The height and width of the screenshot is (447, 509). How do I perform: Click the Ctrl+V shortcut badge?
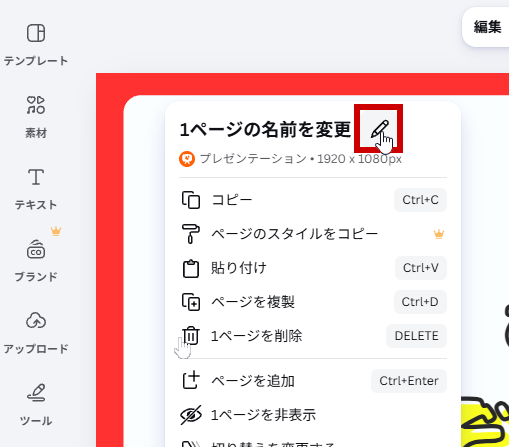point(421,268)
